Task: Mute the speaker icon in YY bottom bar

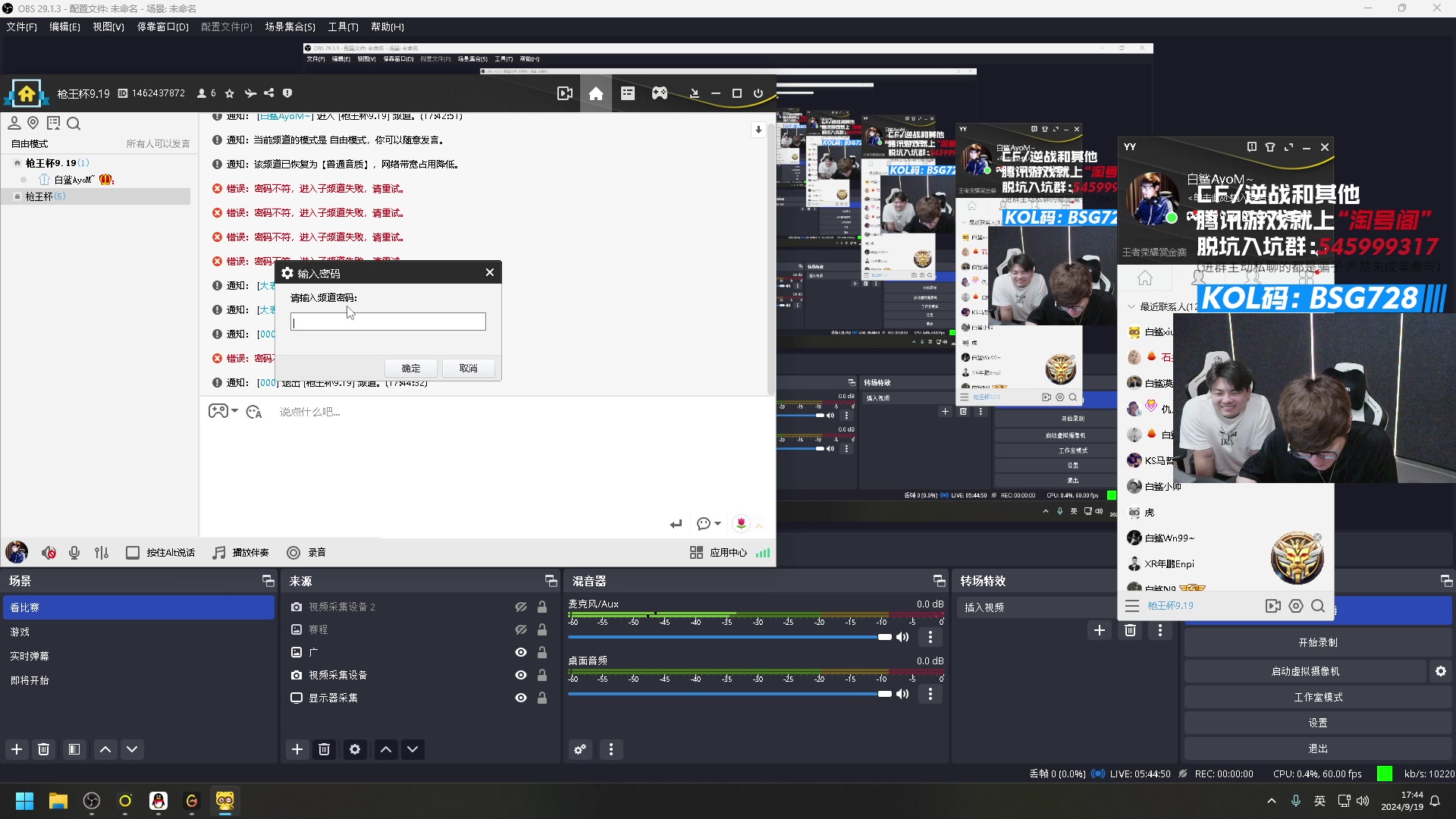Action: pyautogui.click(x=49, y=553)
